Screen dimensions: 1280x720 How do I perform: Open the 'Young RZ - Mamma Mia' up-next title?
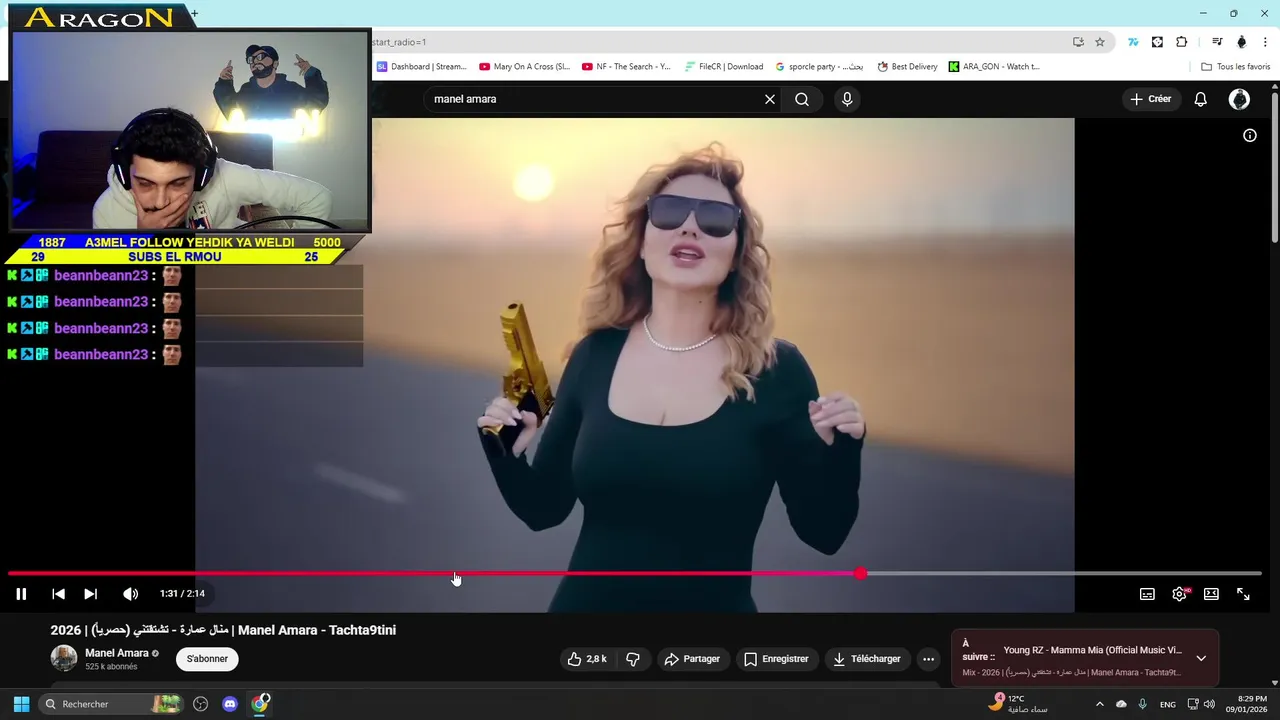[x=1092, y=650]
